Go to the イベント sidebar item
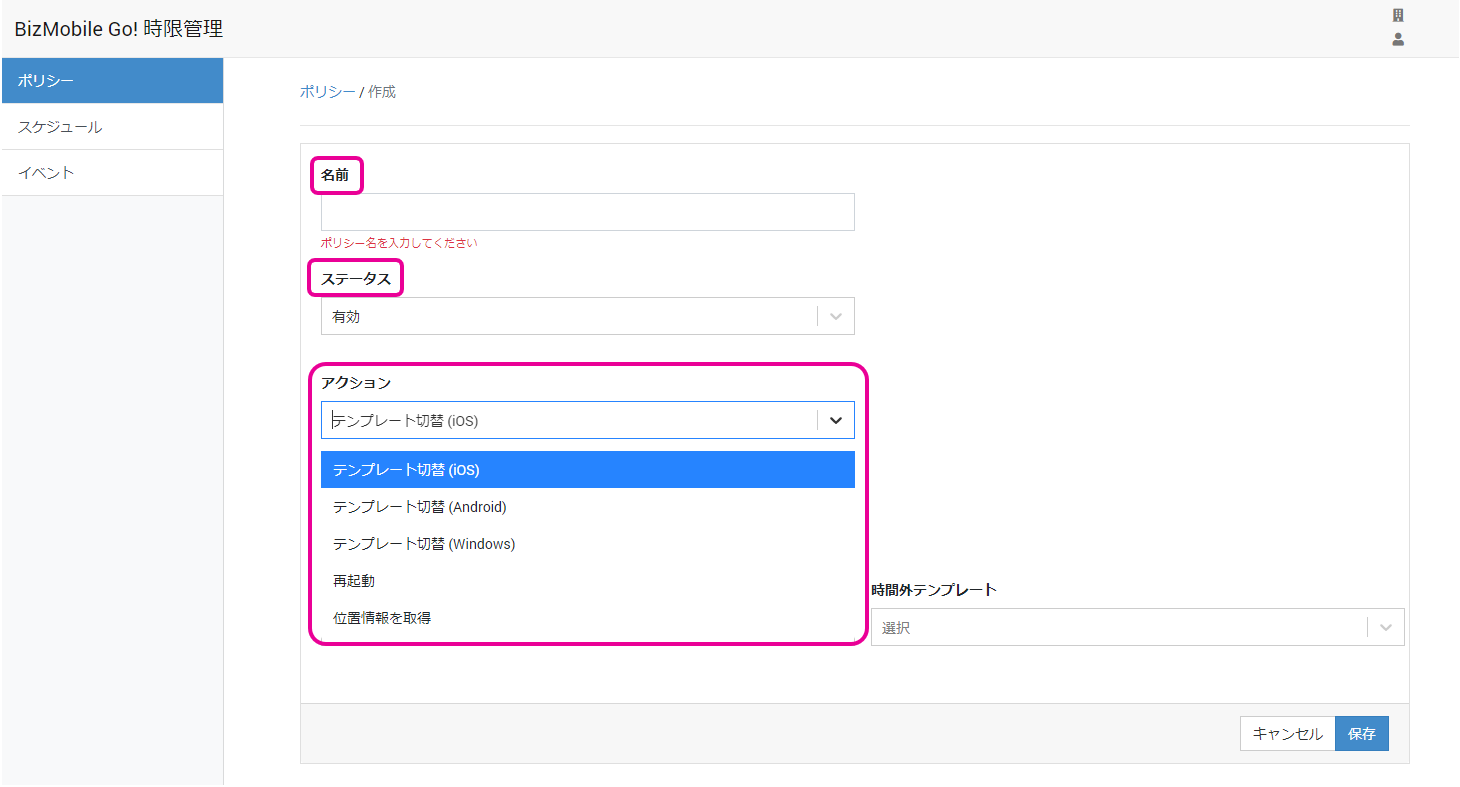 point(112,173)
